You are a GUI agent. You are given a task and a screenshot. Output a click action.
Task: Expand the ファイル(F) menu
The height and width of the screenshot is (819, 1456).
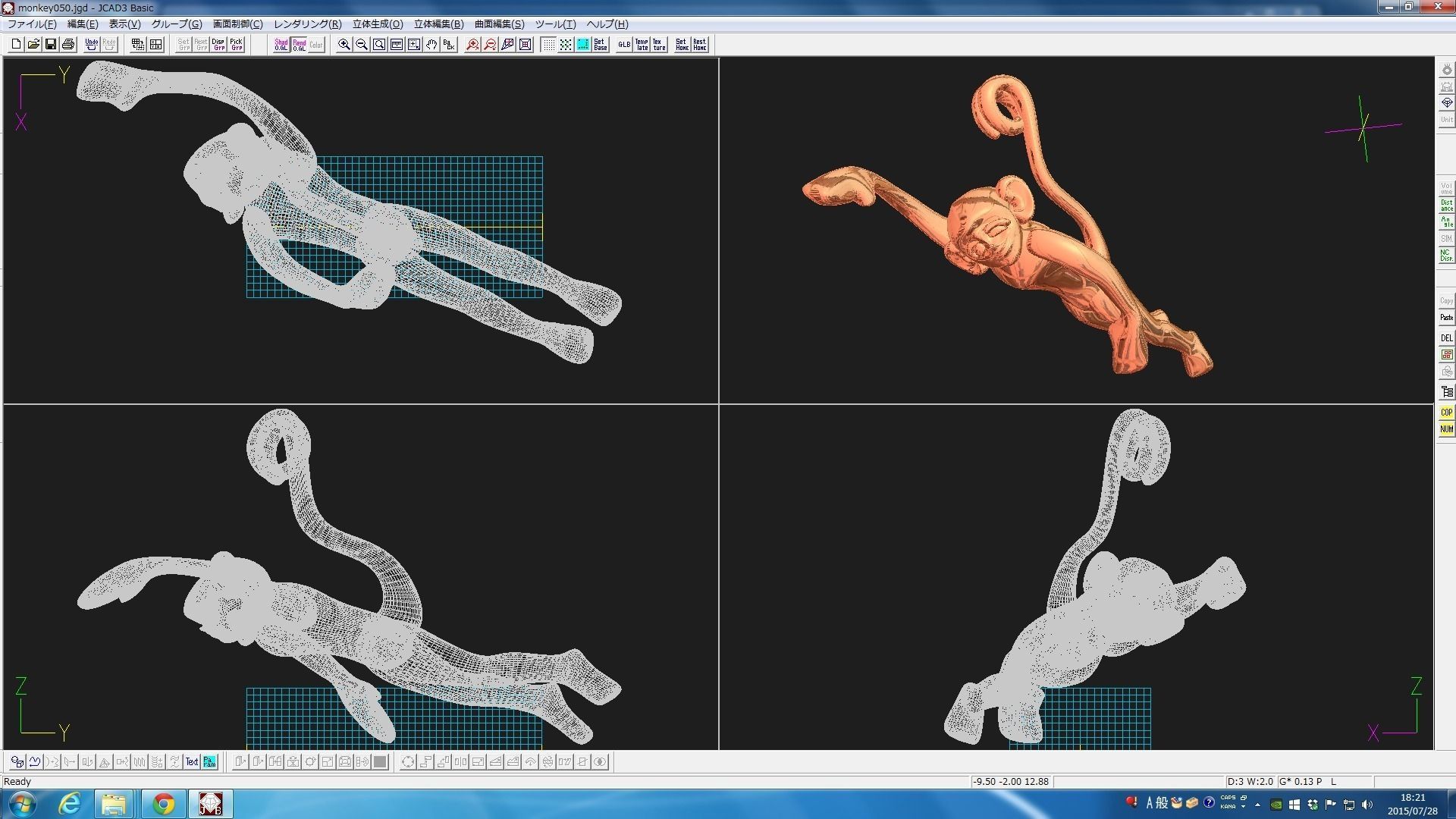point(32,24)
